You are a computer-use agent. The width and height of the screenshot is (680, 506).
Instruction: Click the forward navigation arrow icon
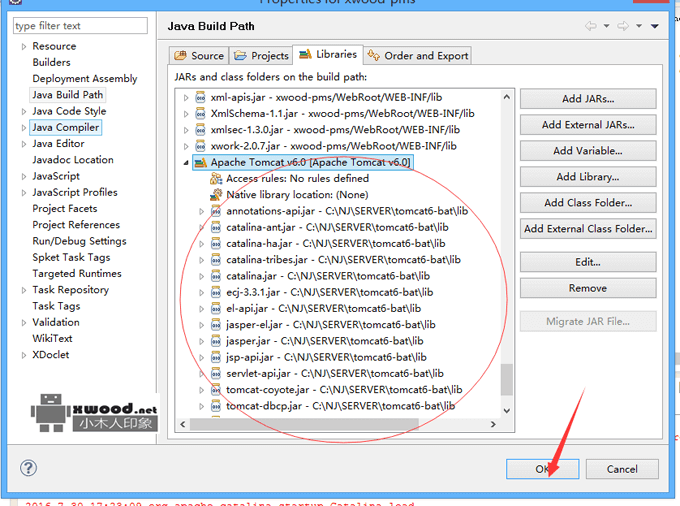tap(623, 26)
